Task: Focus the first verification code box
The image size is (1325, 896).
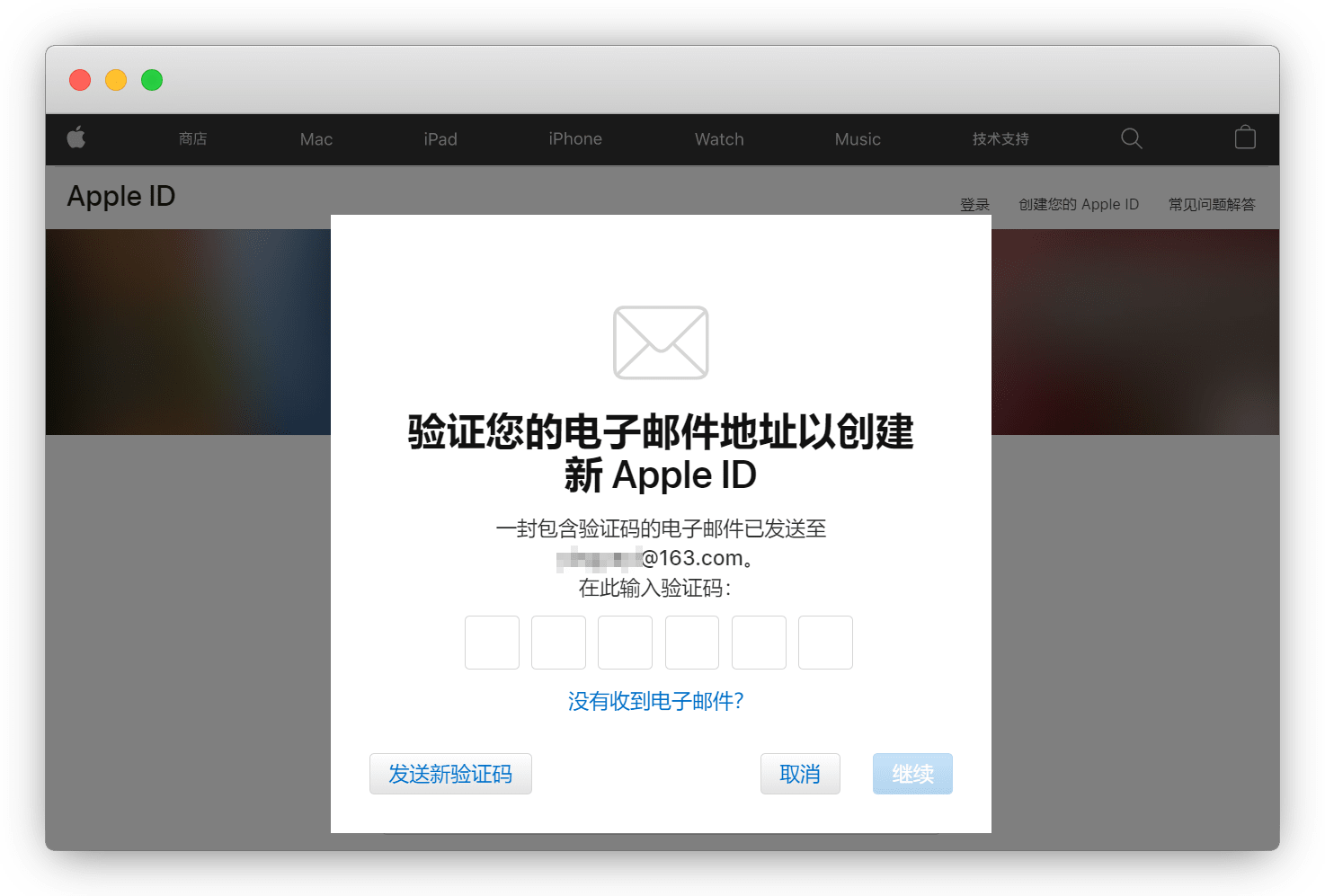Action: pyautogui.click(x=492, y=643)
